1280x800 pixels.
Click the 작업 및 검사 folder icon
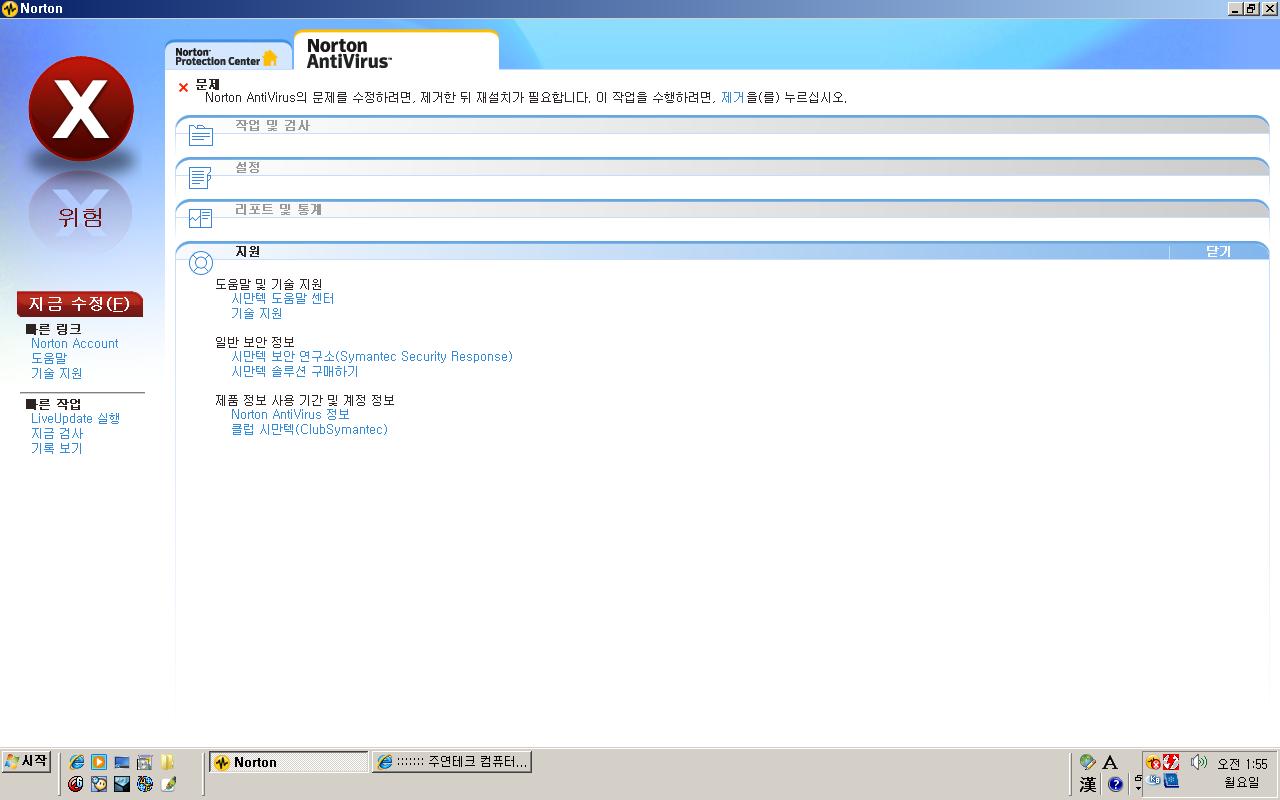tap(201, 135)
